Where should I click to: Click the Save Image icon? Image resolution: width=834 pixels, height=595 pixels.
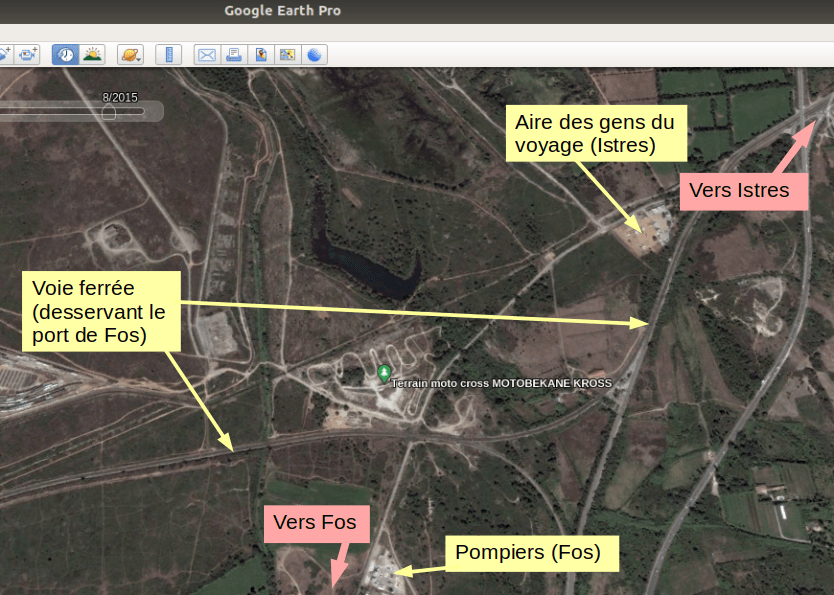click(260, 54)
